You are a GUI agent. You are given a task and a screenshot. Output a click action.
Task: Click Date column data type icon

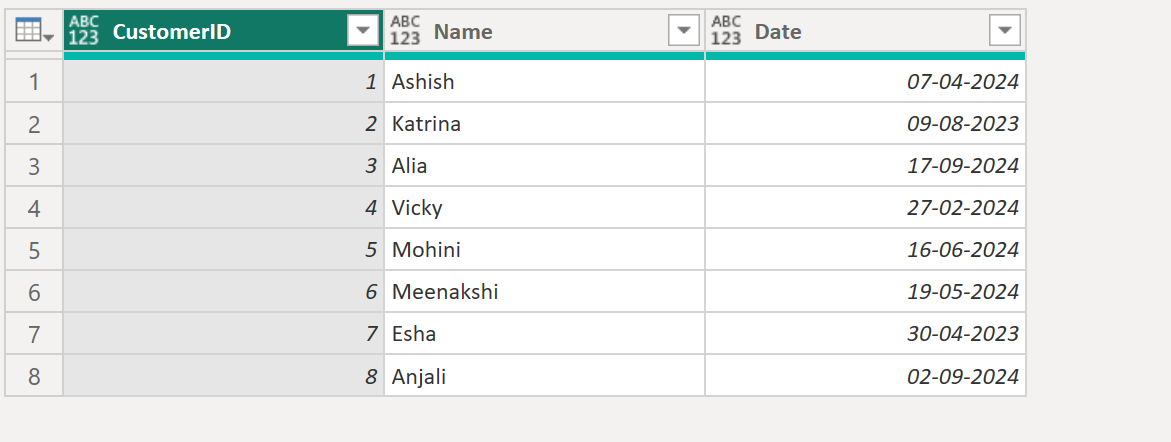pos(726,32)
